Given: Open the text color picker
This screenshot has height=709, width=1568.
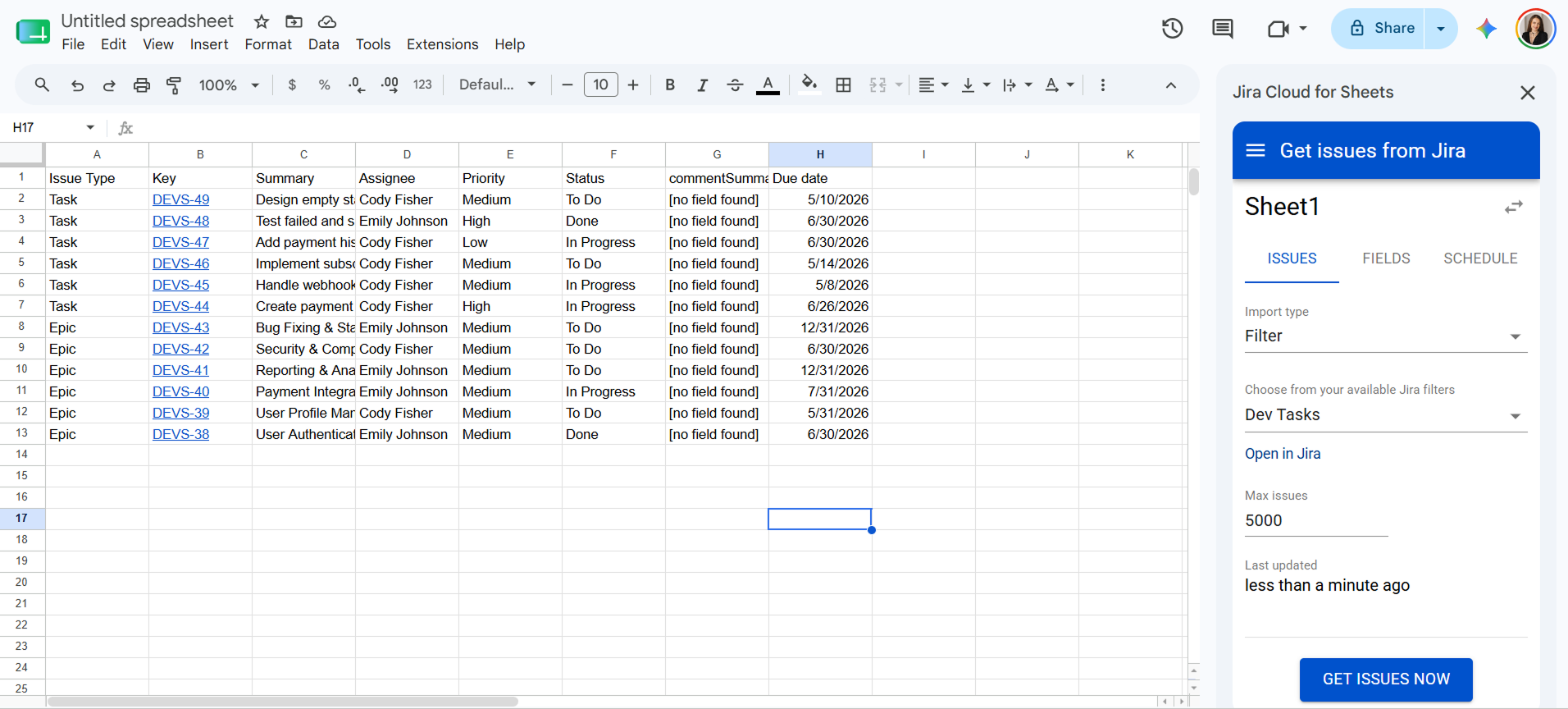Looking at the screenshot, I should pyautogui.click(x=768, y=85).
